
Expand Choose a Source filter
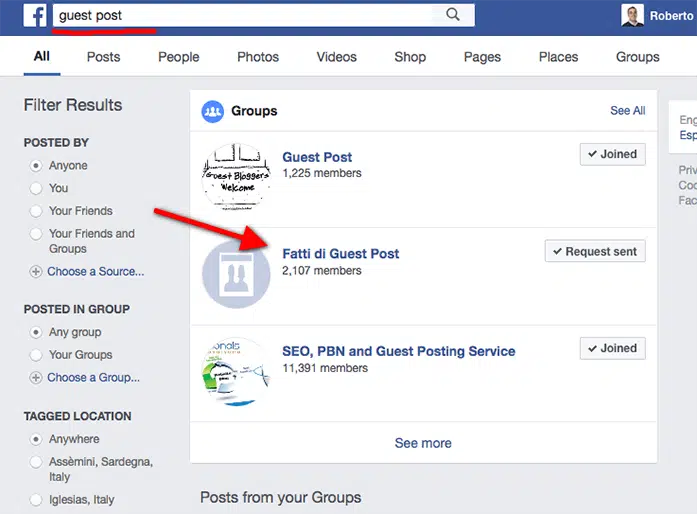pyautogui.click(x=96, y=272)
